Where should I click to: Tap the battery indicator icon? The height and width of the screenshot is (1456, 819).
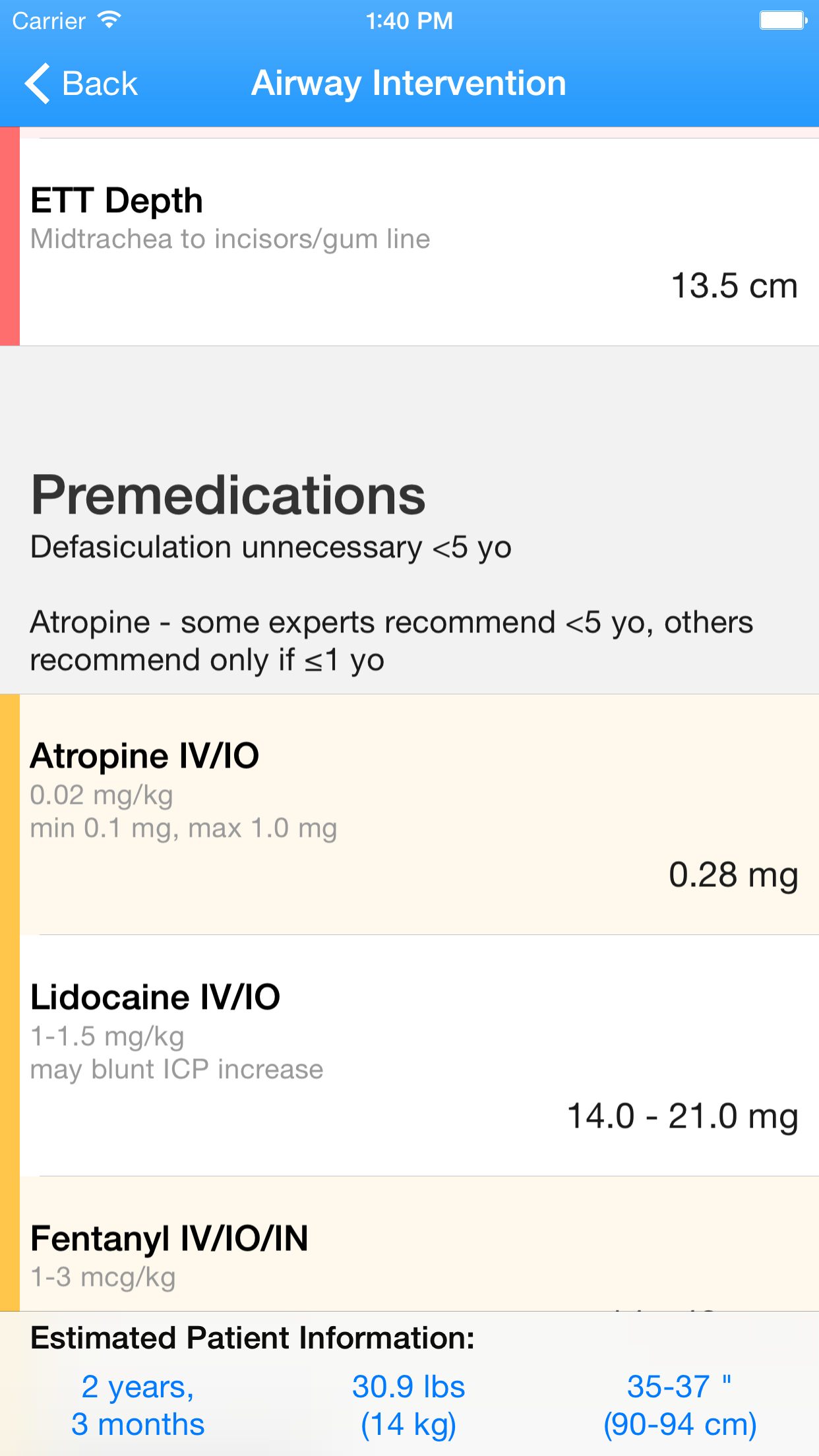click(x=783, y=20)
